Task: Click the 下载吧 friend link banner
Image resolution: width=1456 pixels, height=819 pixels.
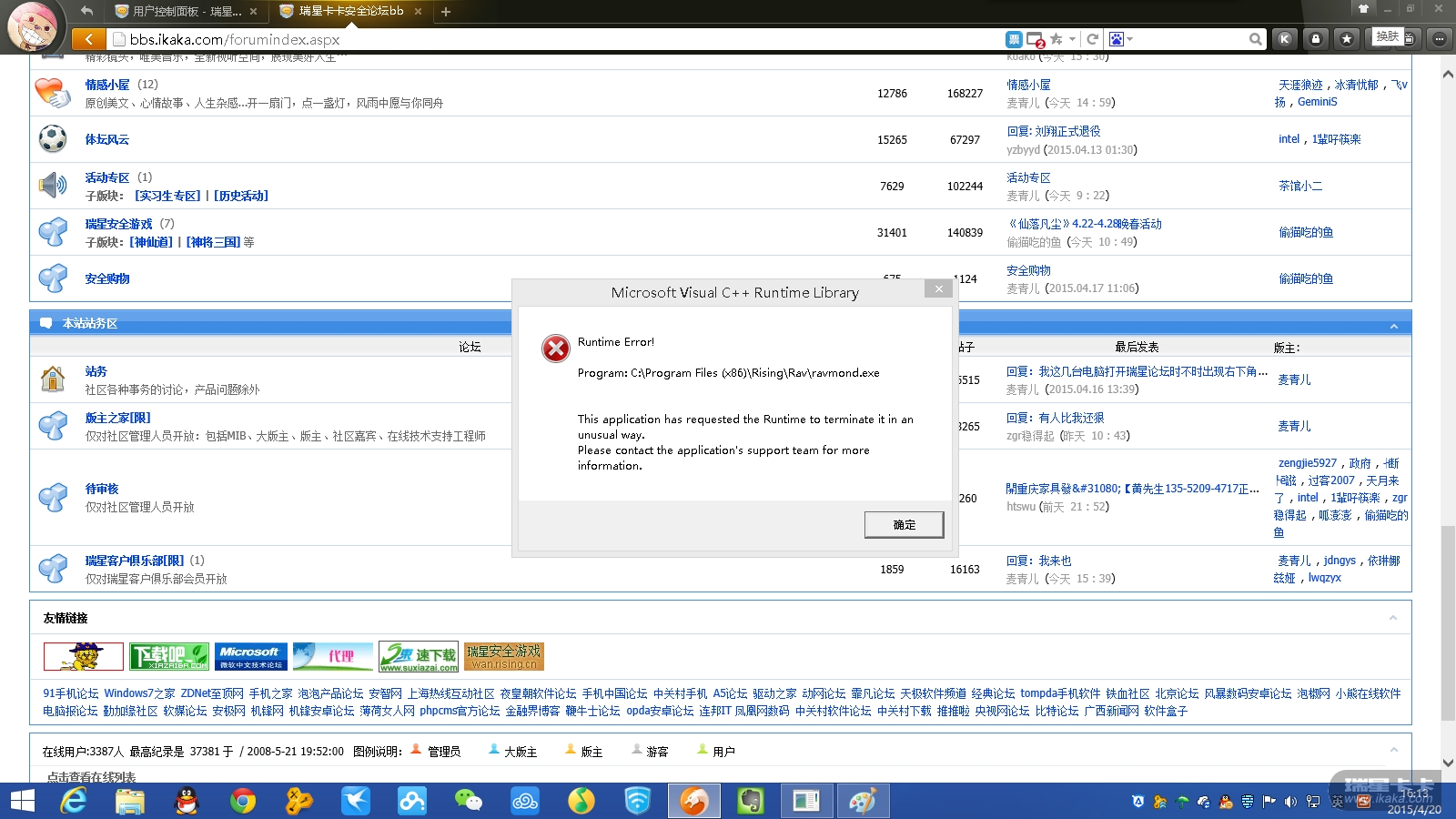Action: pyautogui.click(x=169, y=656)
